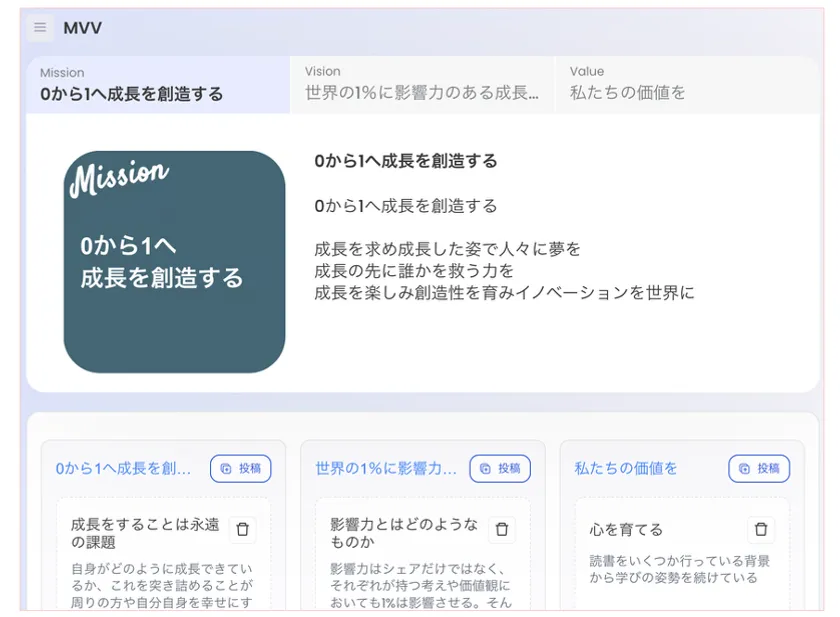Screen dimensions: 840x617
Task: Click the post icon inside the first 投稿 button
Action: 228,468
